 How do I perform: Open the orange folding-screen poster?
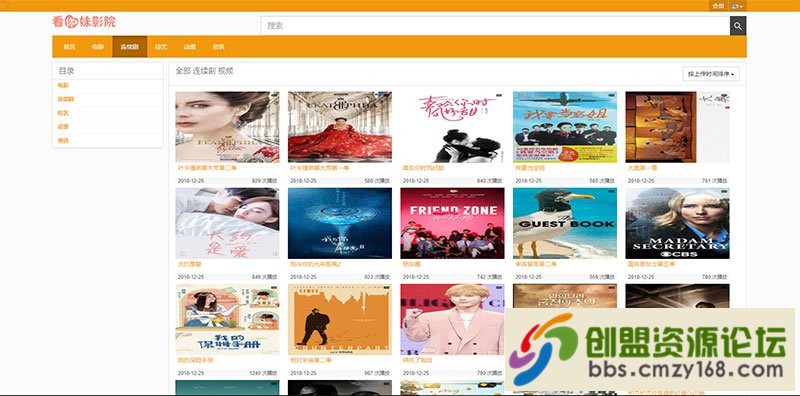click(x=678, y=127)
